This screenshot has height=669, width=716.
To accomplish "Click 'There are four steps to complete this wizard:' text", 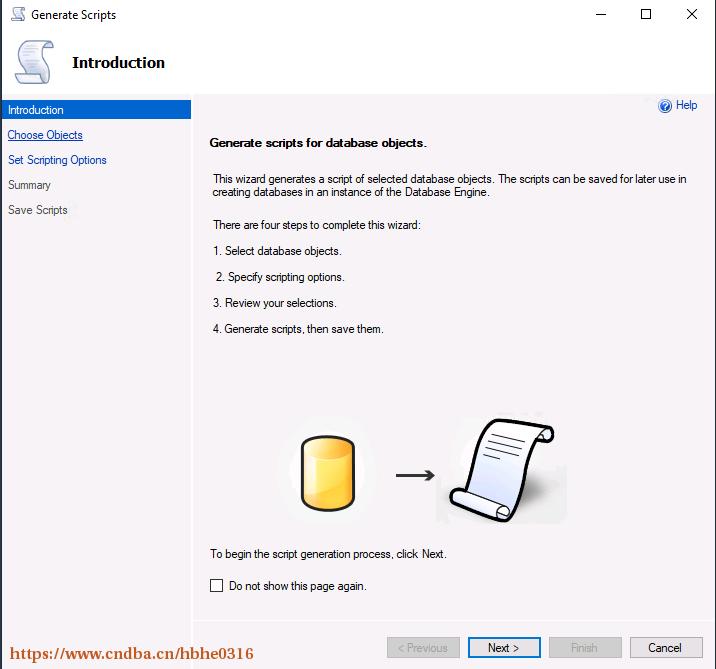I will [316, 225].
